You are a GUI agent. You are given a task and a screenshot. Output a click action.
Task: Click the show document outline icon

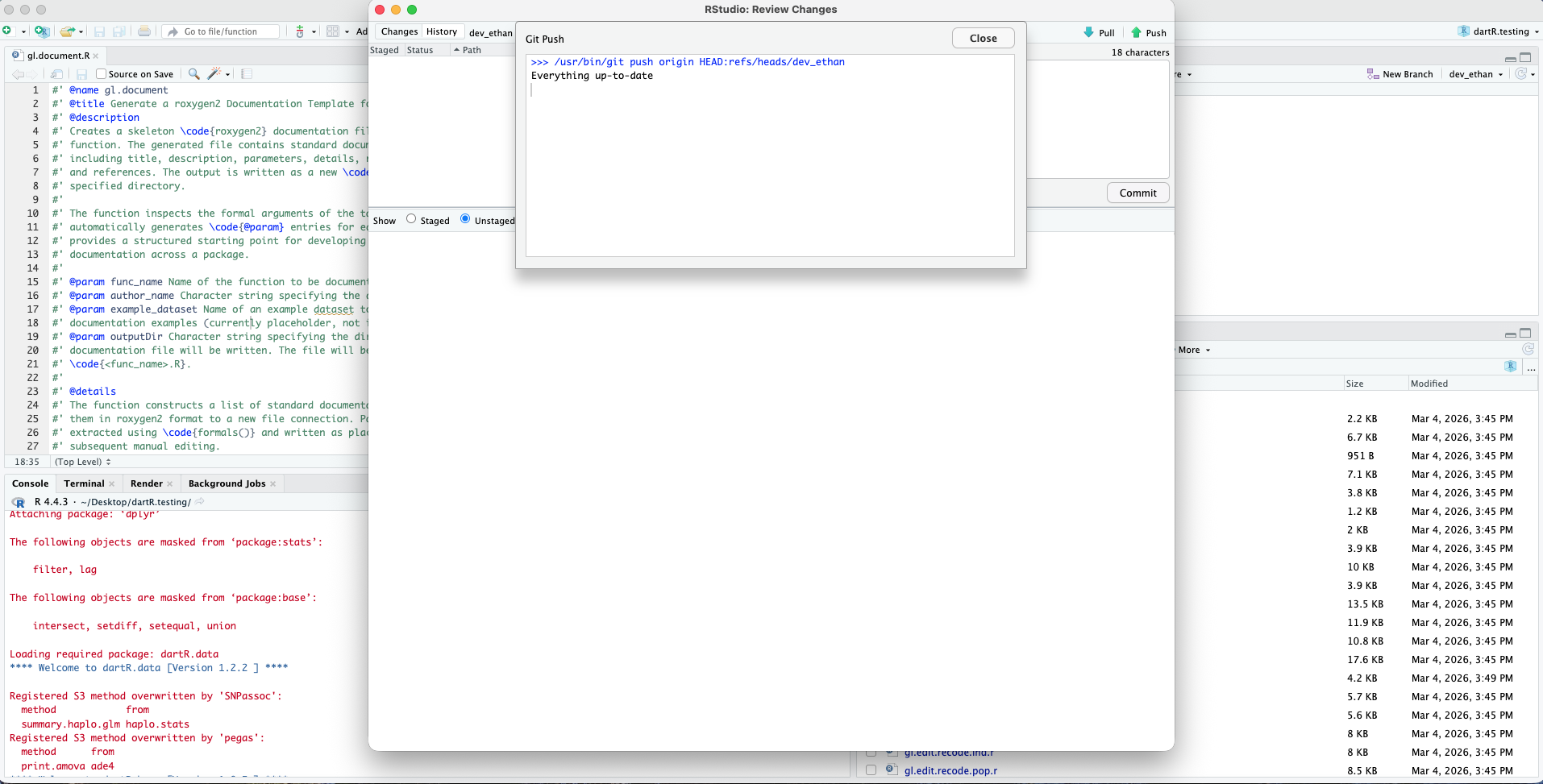tap(247, 73)
